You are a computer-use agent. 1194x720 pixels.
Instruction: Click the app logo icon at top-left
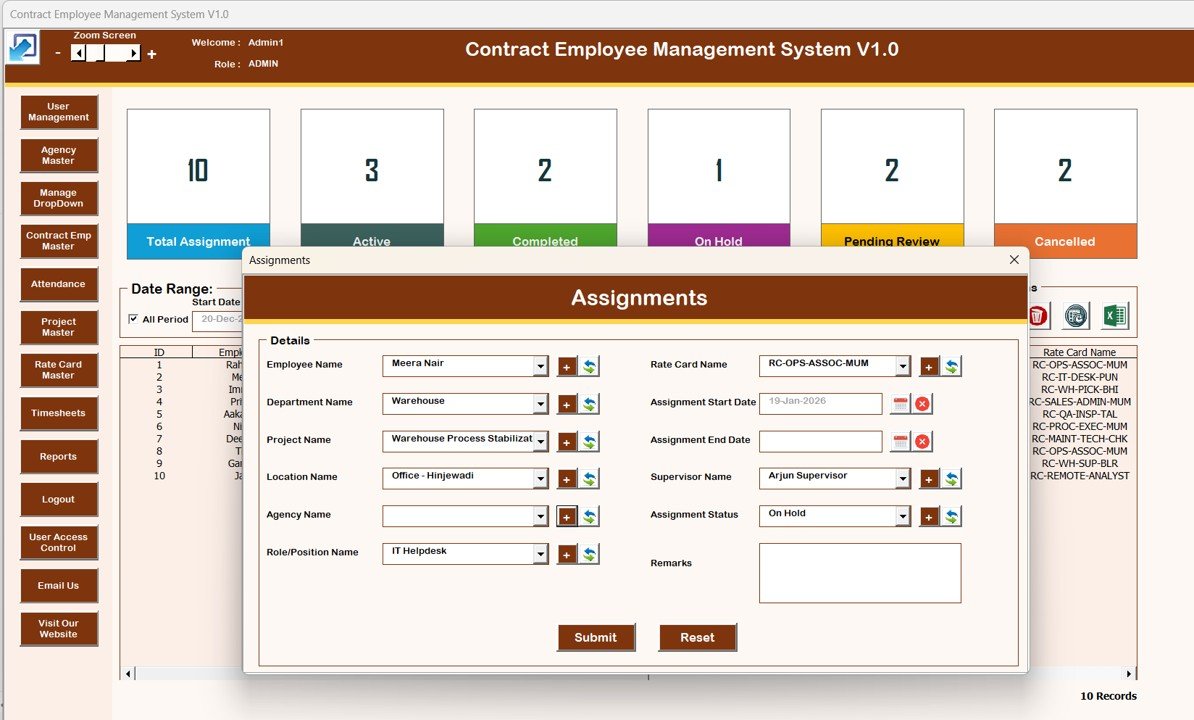pos(23,48)
